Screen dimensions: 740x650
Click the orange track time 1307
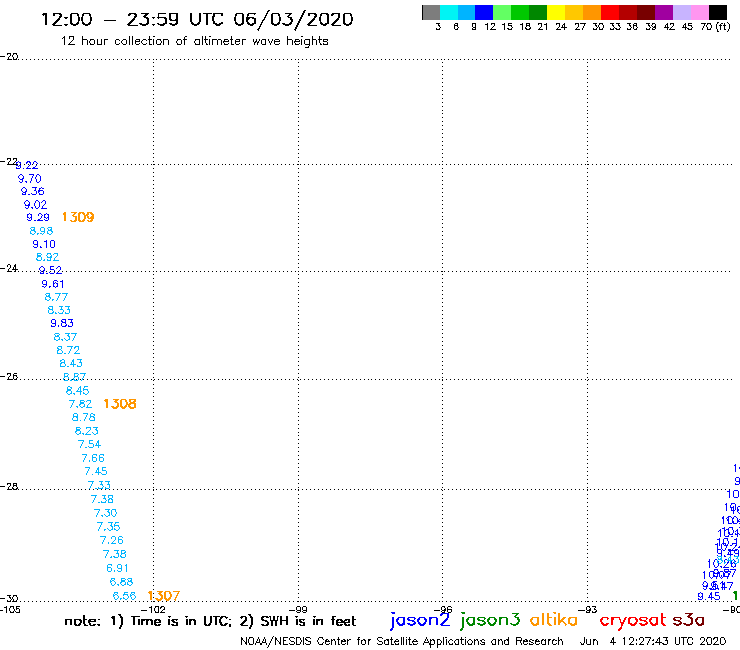pos(164,596)
